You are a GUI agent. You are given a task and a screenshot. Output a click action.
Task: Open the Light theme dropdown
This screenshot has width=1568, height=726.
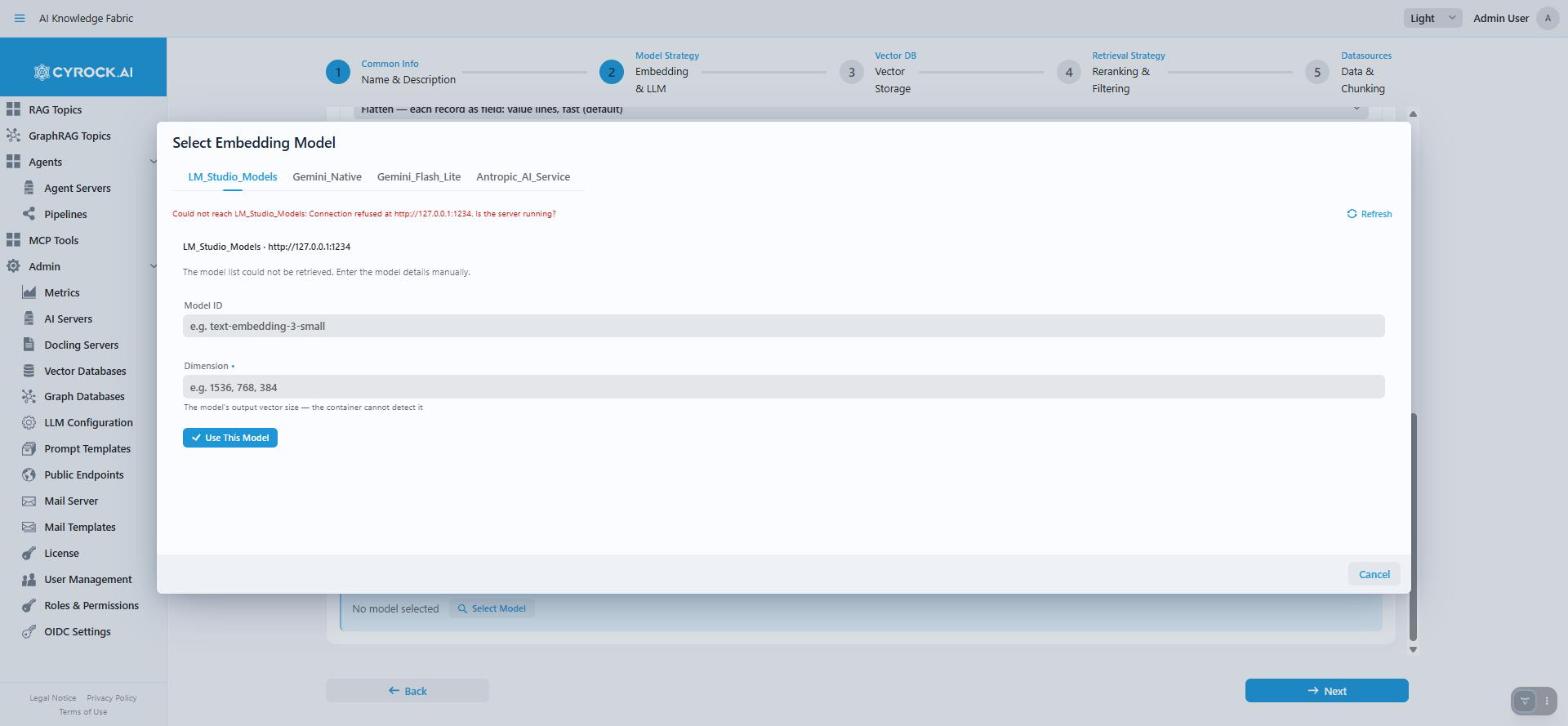tap(1432, 18)
